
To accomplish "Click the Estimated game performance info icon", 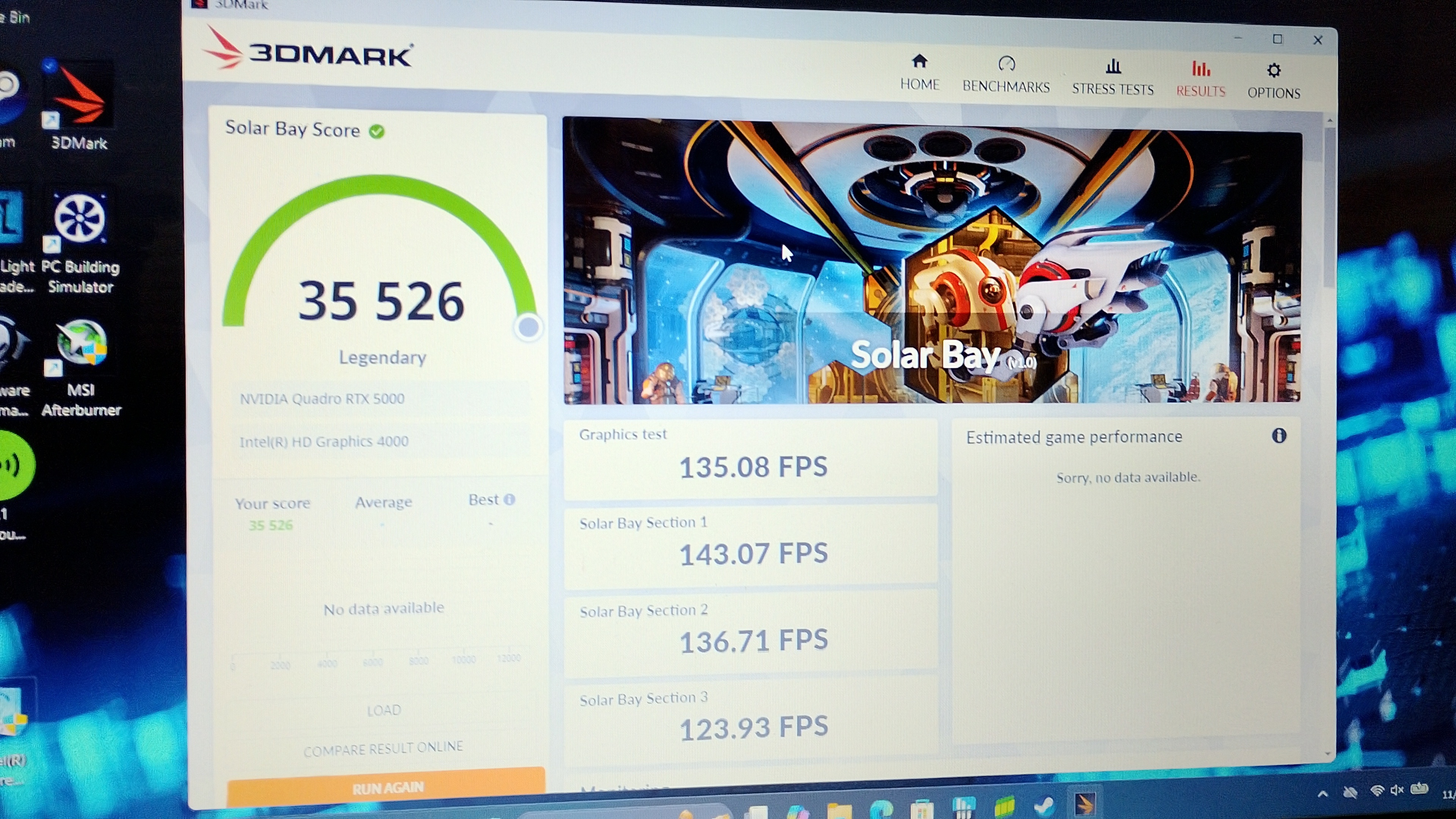I will (x=1279, y=436).
